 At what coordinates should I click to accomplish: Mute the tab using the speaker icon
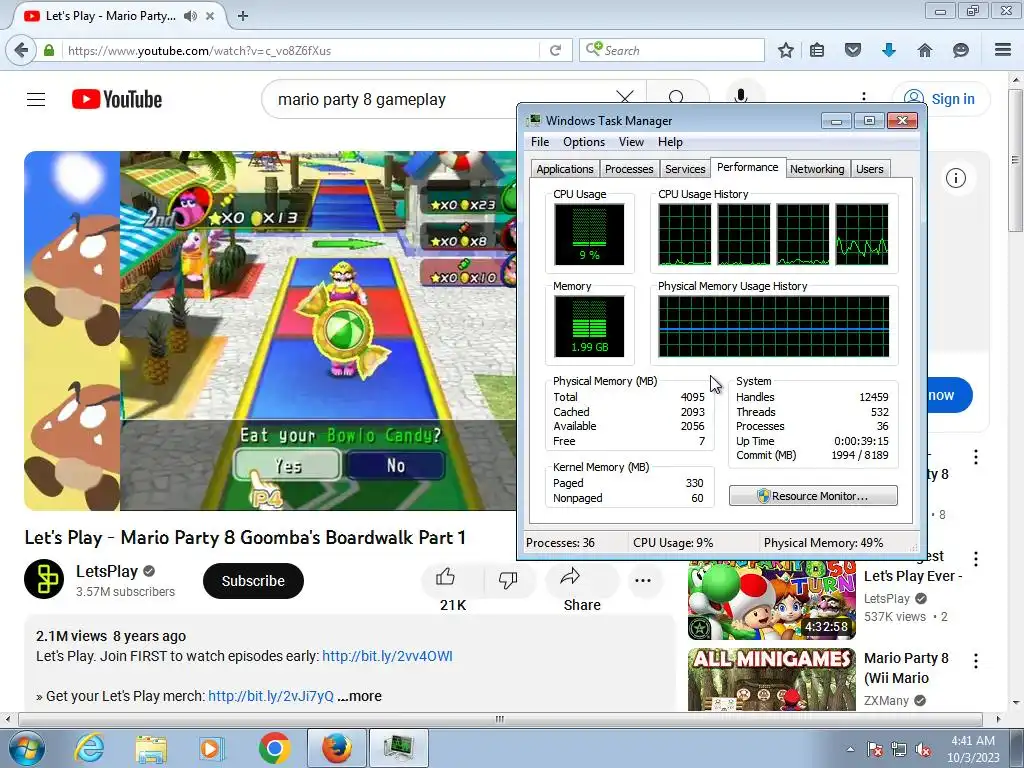[x=190, y=16]
